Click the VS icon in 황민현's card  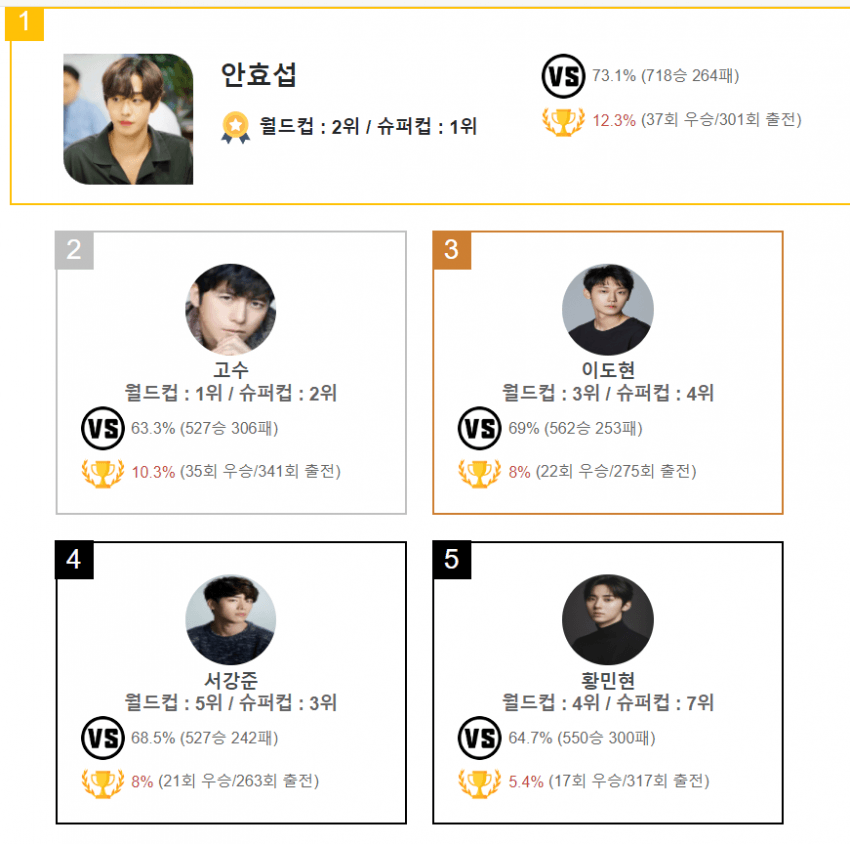(479, 738)
